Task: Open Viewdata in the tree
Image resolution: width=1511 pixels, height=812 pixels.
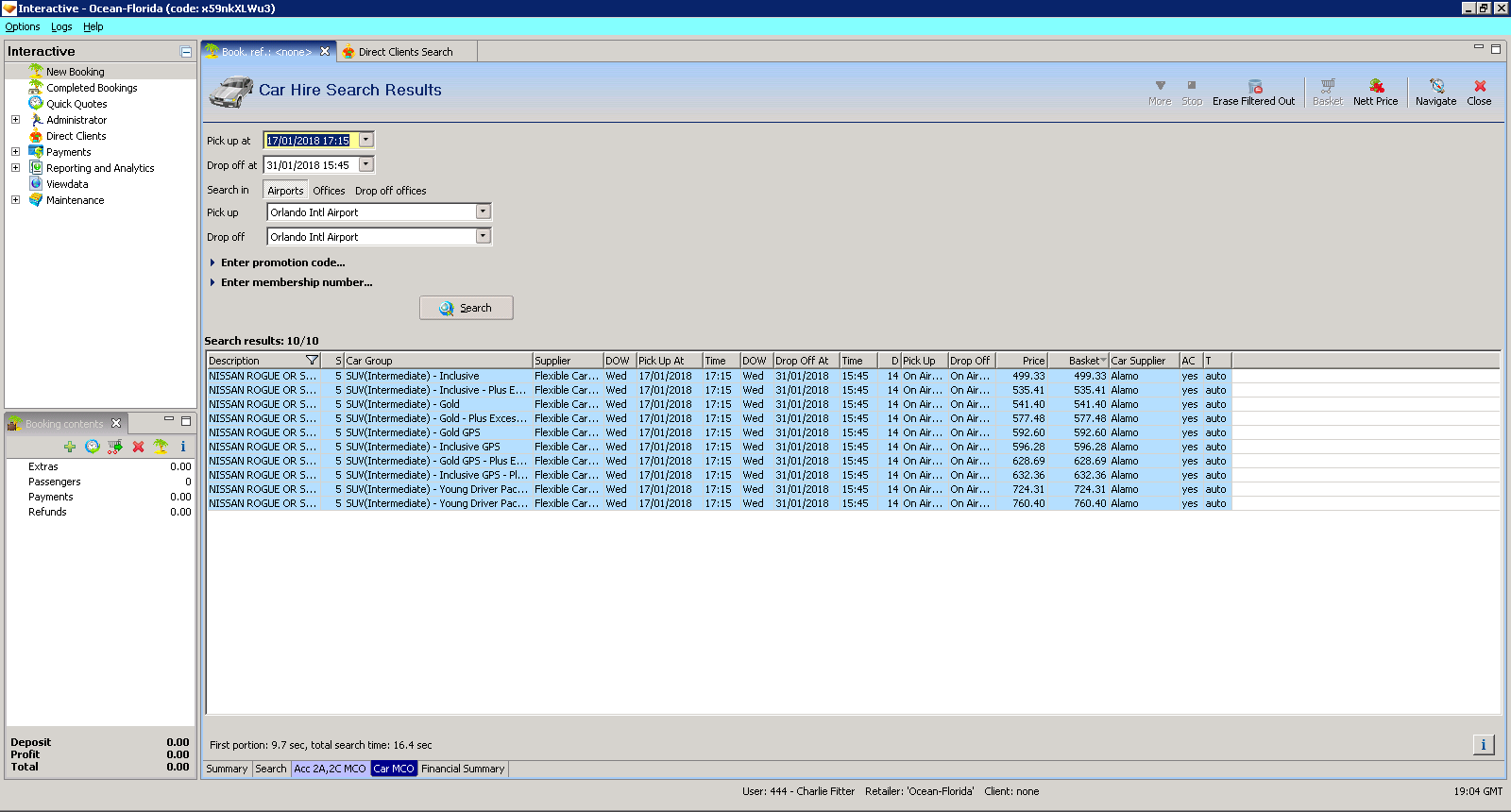Action: 67,184
